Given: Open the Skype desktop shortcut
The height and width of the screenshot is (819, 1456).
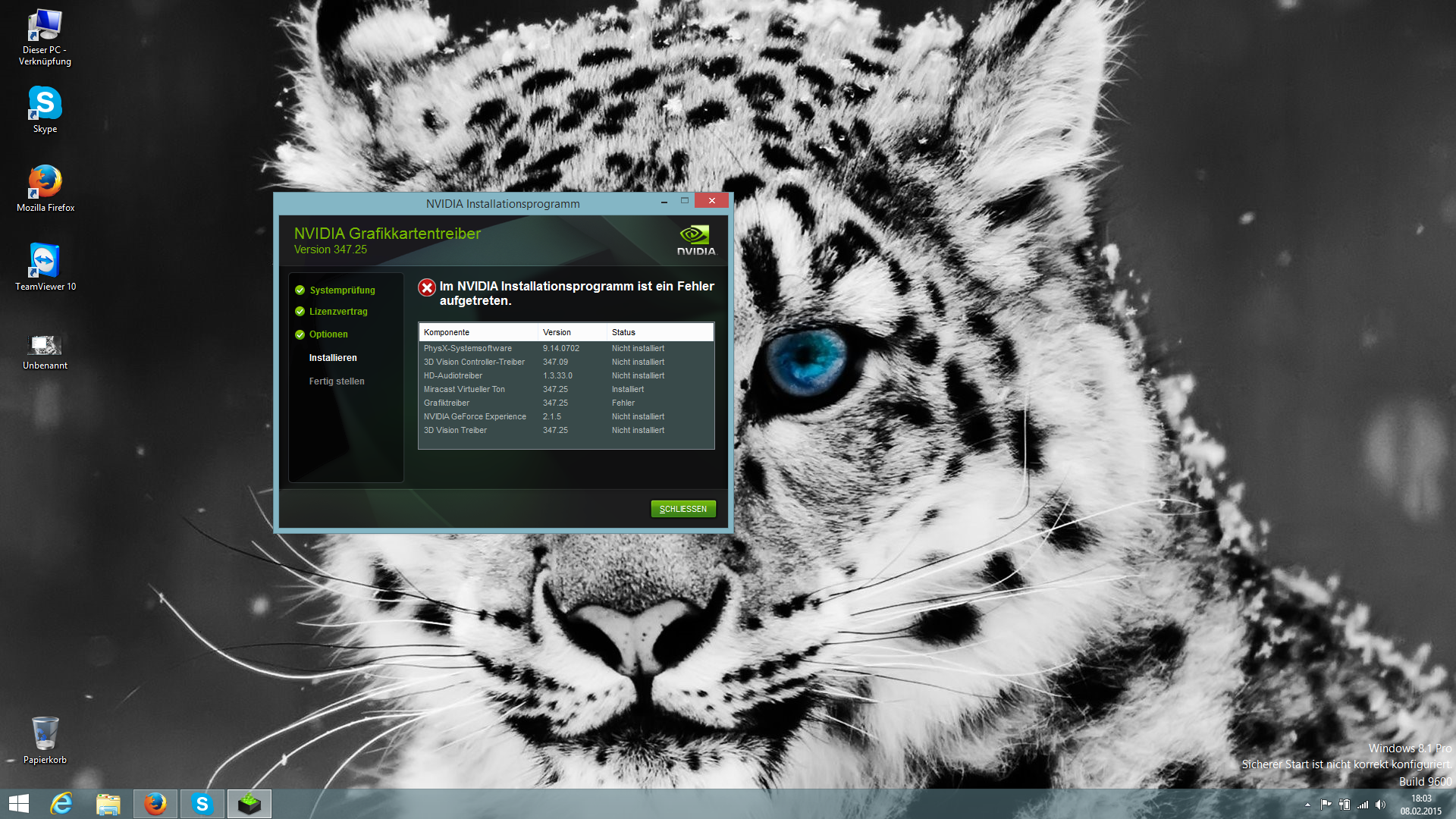Looking at the screenshot, I should [45, 110].
